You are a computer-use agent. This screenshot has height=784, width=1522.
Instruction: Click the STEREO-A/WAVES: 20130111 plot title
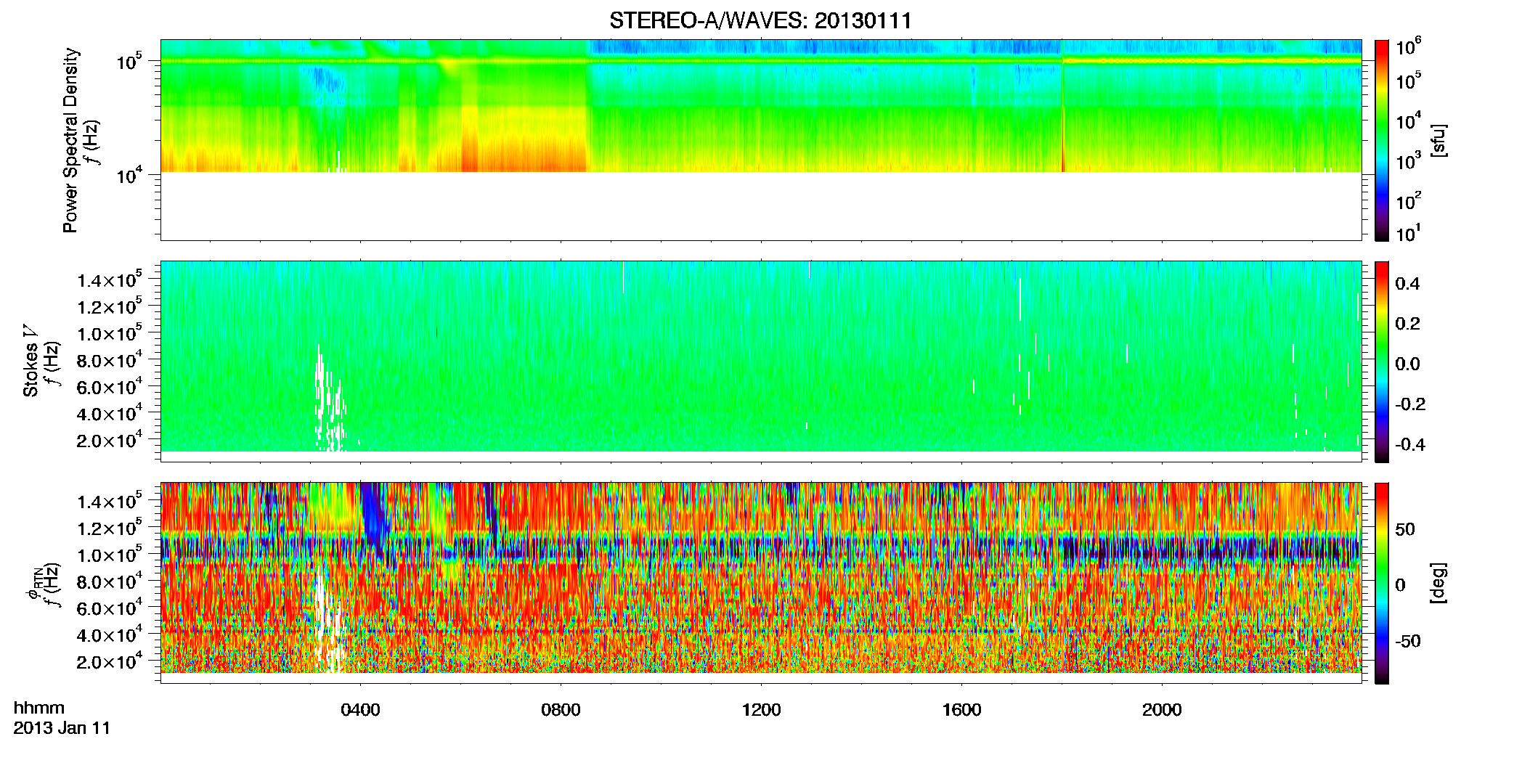coord(760,20)
